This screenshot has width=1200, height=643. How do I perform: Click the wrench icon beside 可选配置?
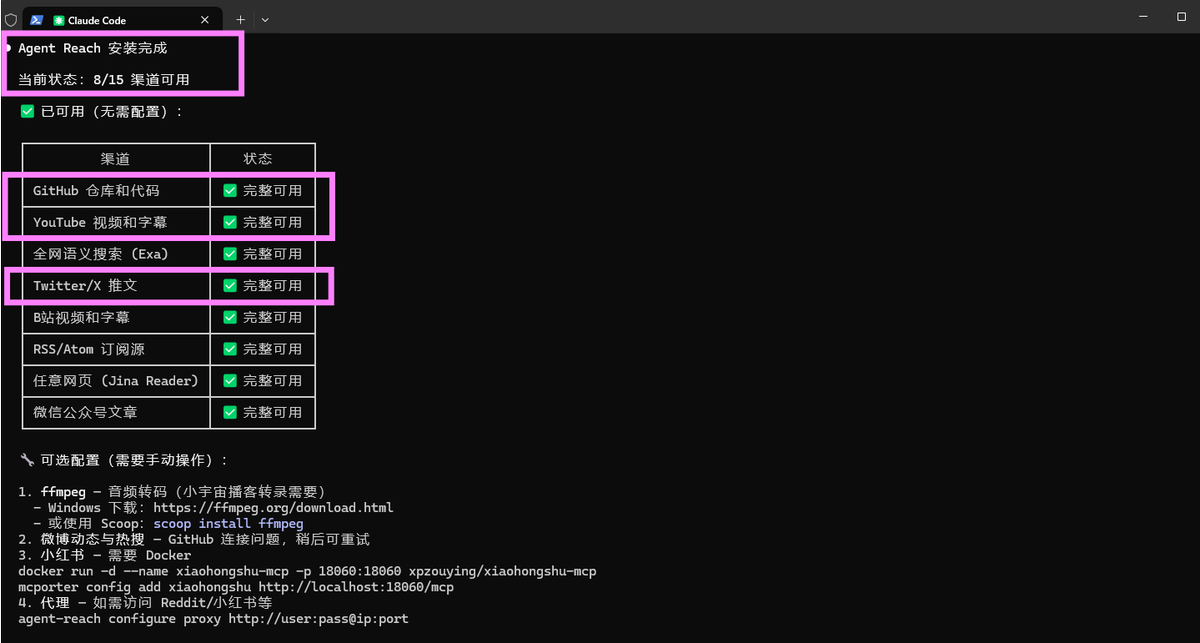coord(27,460)
